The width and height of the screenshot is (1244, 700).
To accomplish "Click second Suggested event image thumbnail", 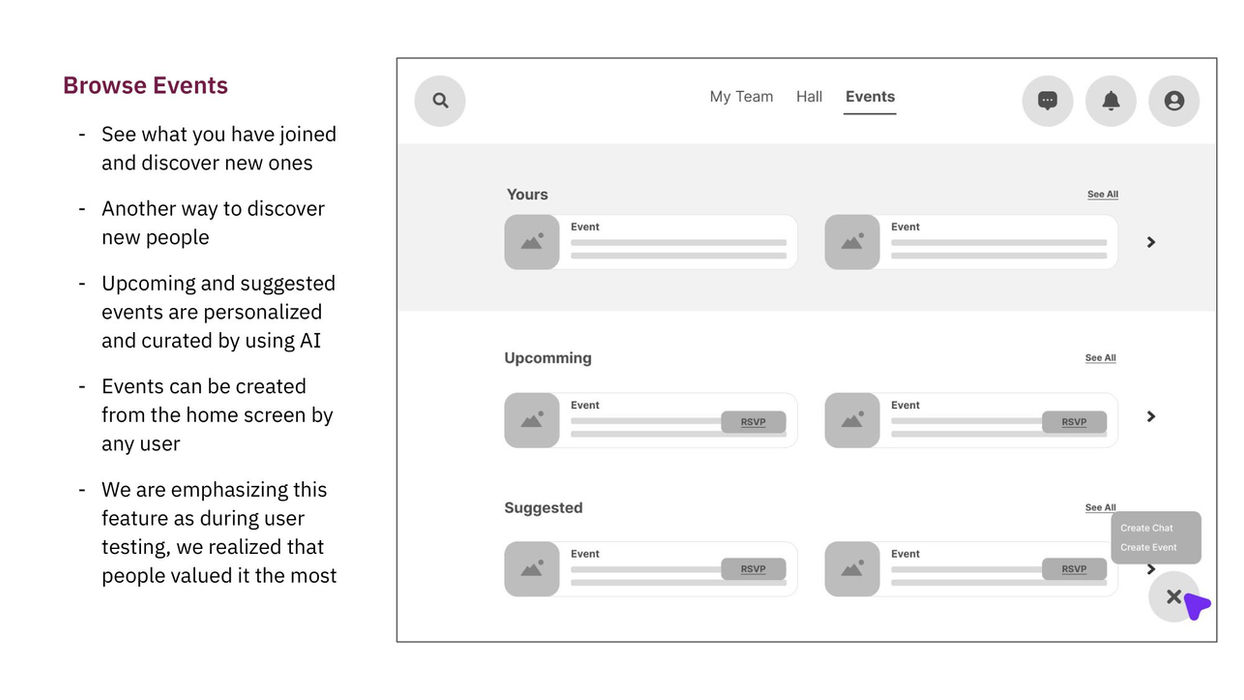I will pos(852,569).
